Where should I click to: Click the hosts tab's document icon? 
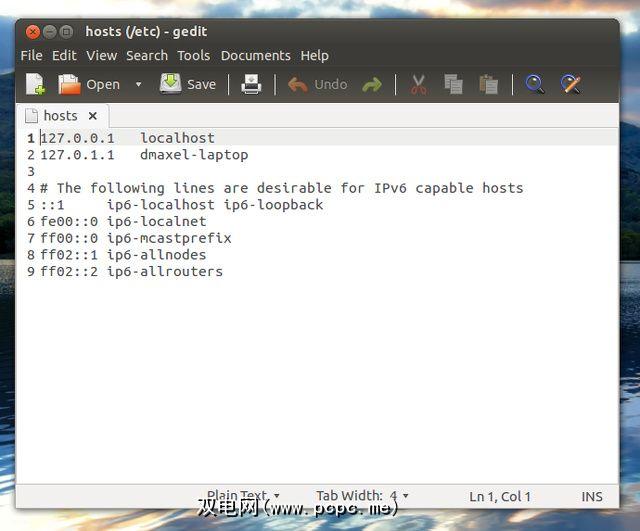click(31, 116)
